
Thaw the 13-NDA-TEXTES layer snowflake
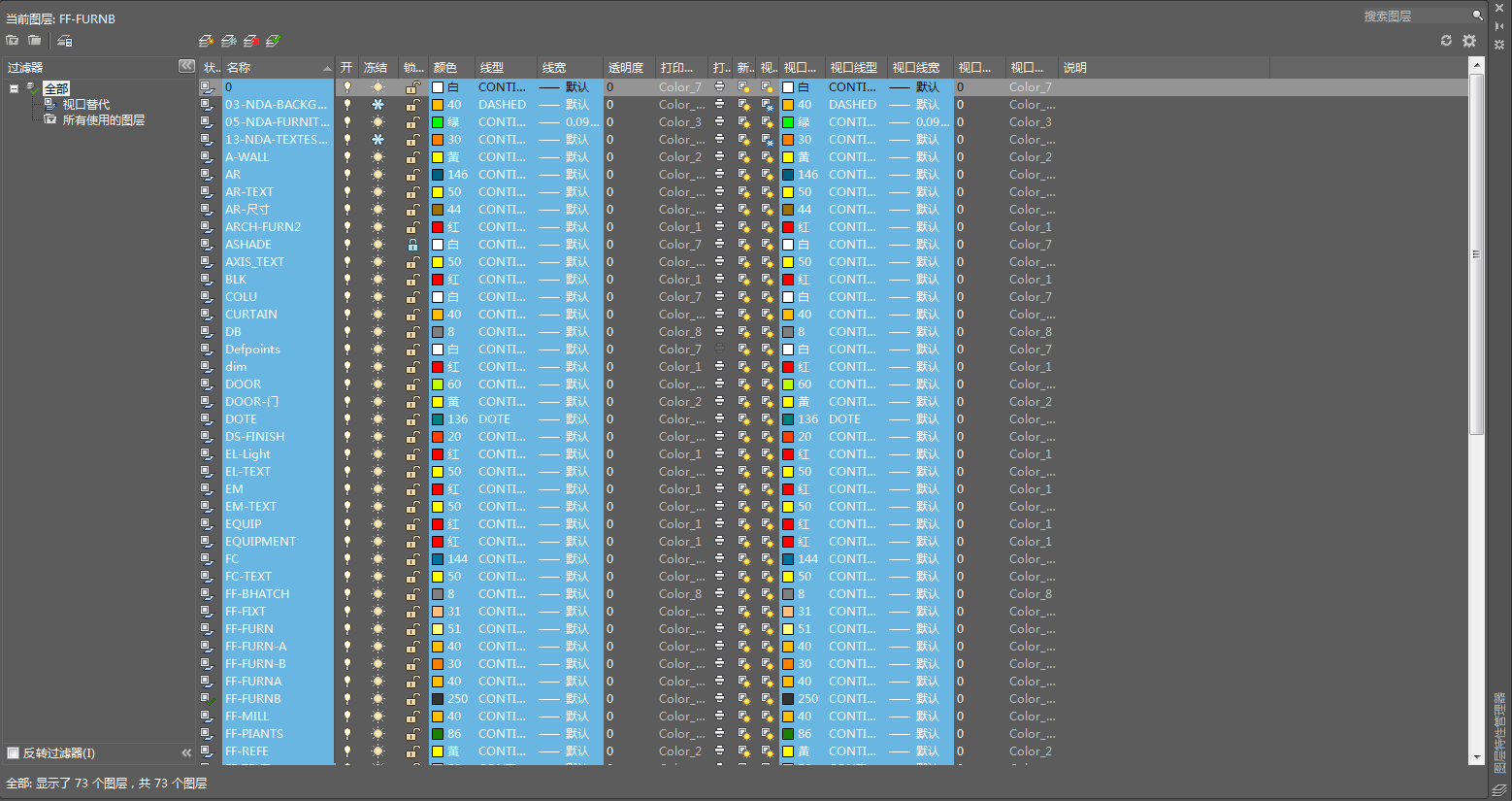pos(378,140)
